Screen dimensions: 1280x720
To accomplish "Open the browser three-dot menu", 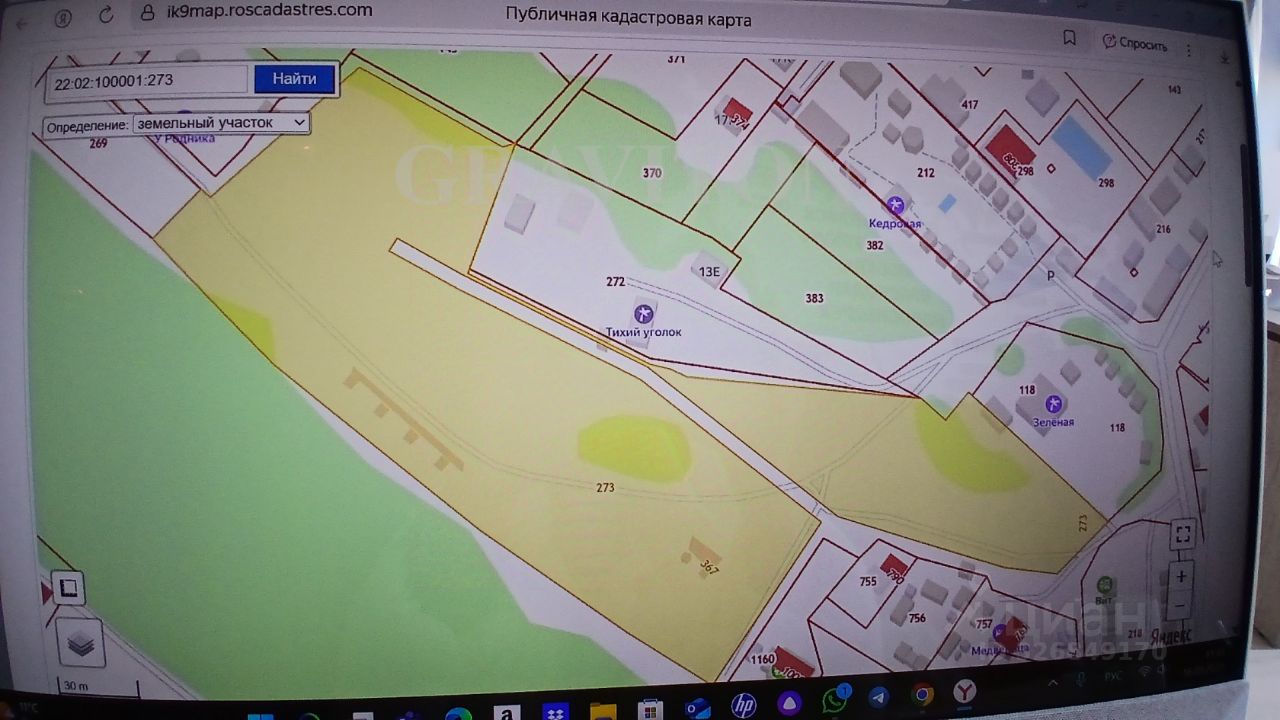I will pos(1189,49).
